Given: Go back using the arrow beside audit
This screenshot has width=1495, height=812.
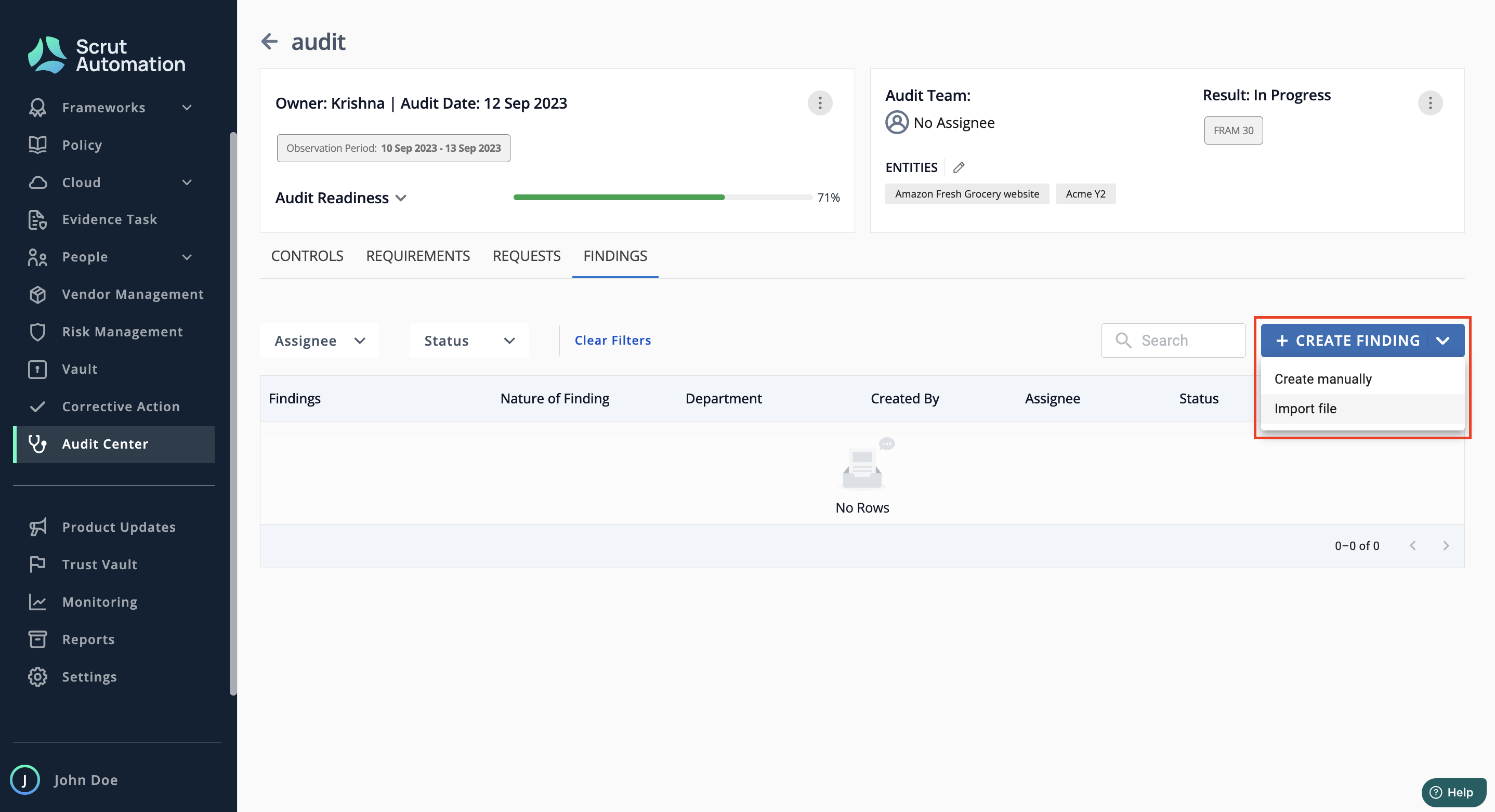Looking at the screenshot, I should tap(269, 41).
